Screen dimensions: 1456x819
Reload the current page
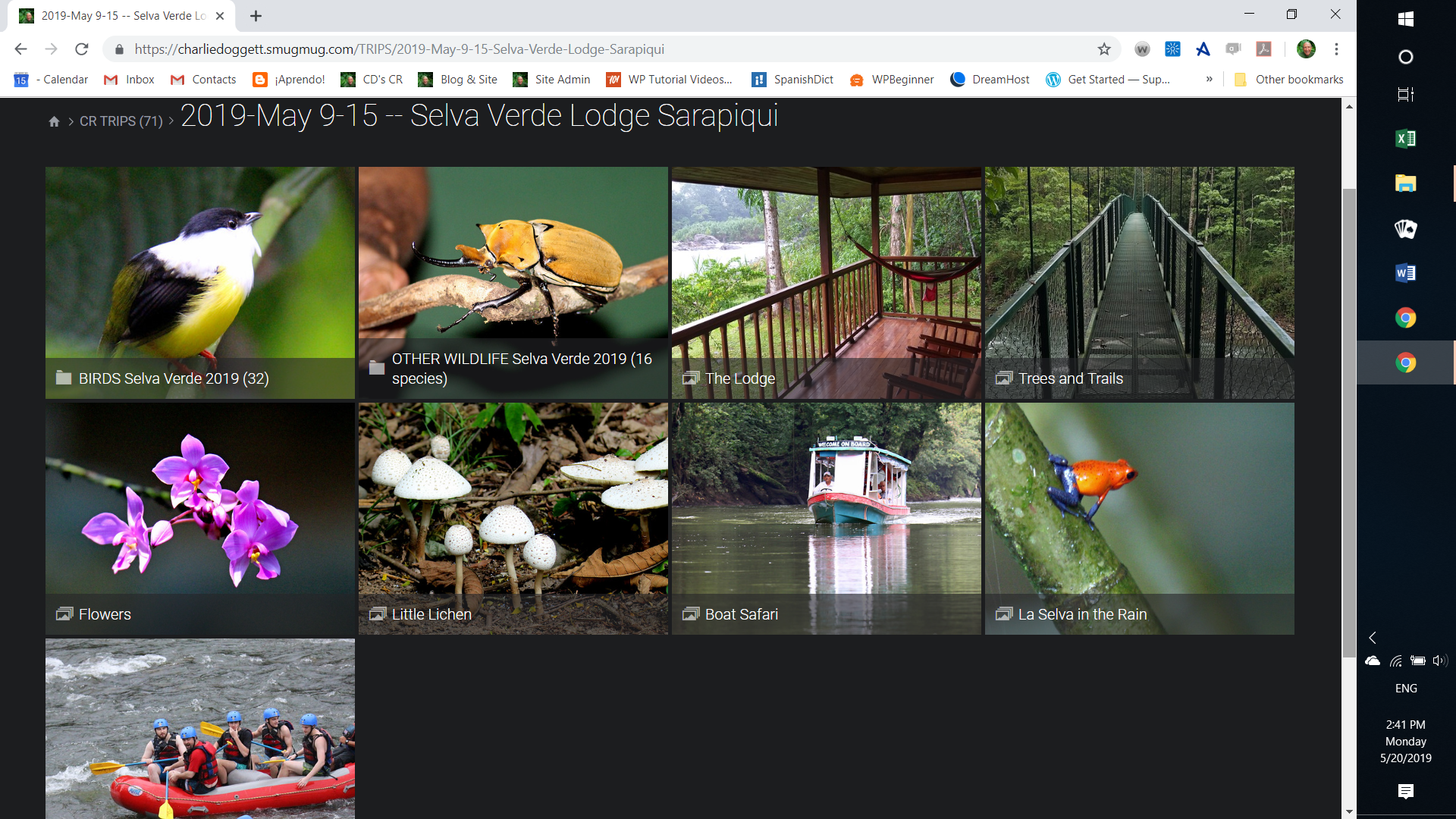(82, 49)
